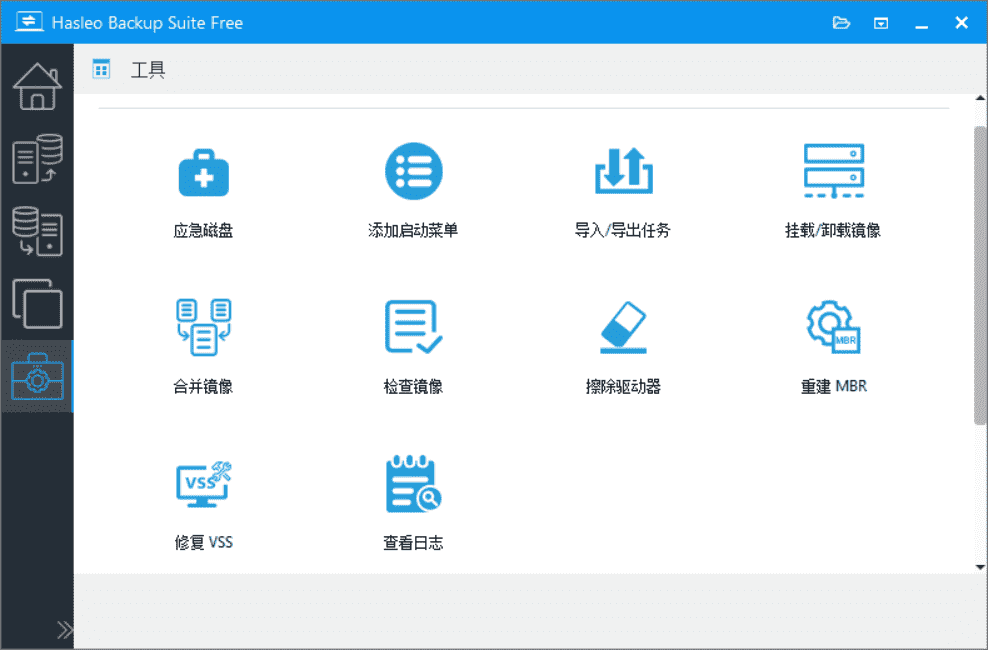Screen dimensions: 988x650
Task: Open the 检查镜像 check image tool
Action: (x=413, y=328)
